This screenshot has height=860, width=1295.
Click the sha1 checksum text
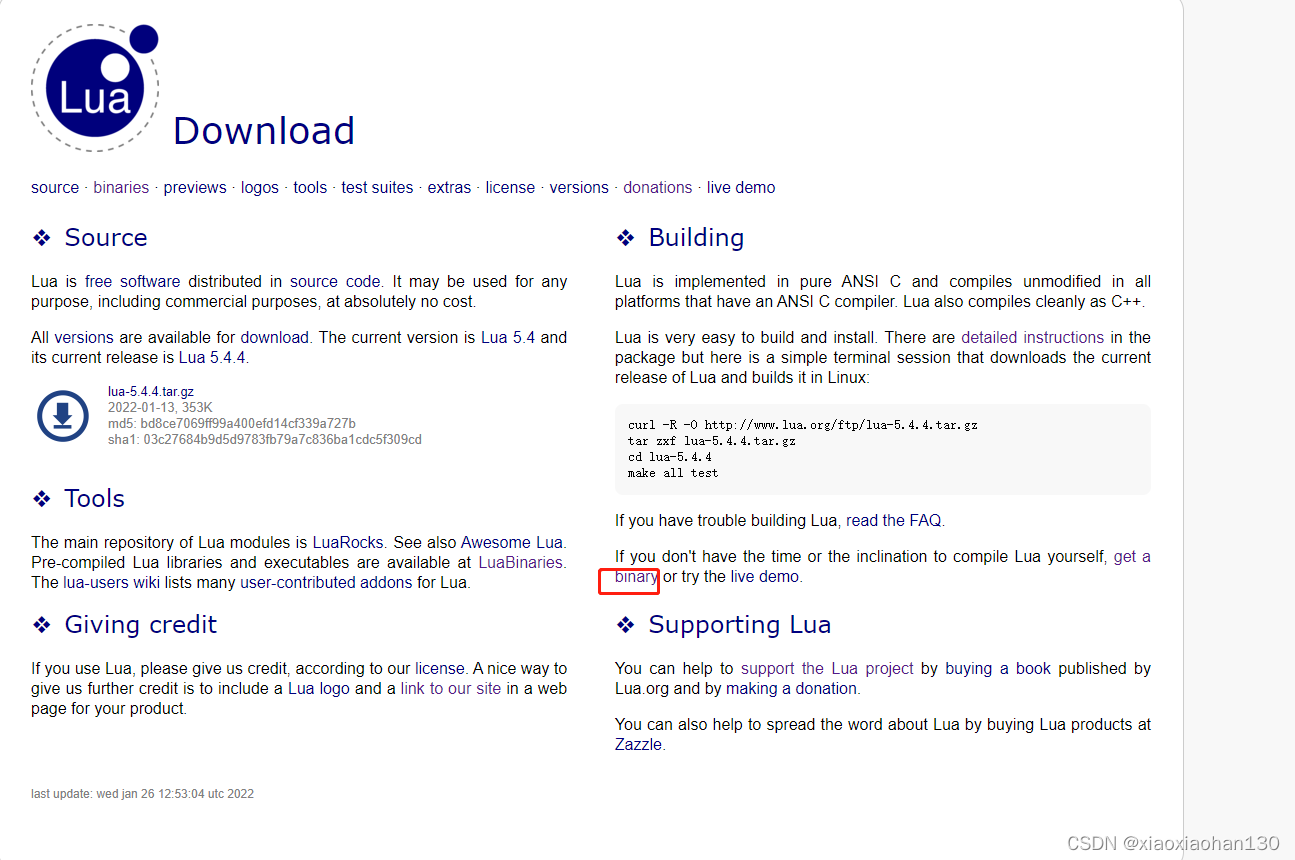(x=265, y=439)
